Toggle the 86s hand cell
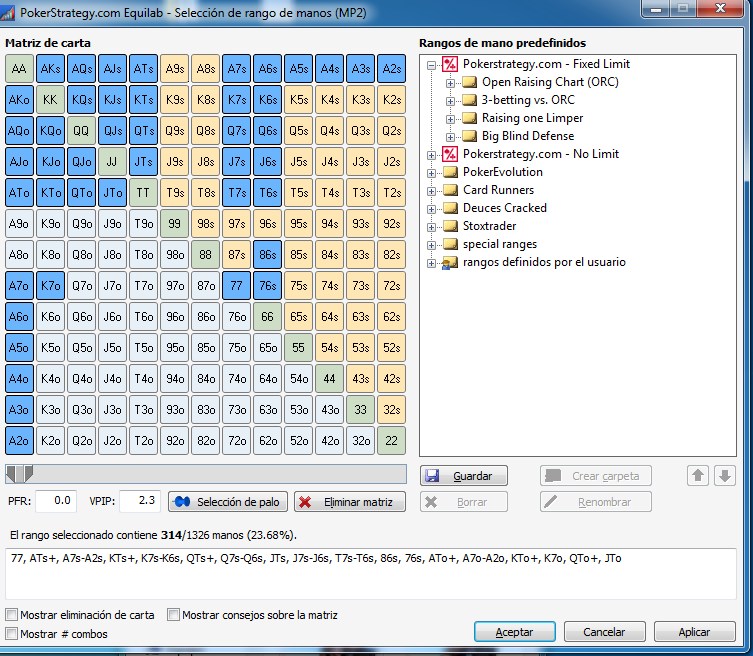Screen dimensions: 753x656 [267, 255]
